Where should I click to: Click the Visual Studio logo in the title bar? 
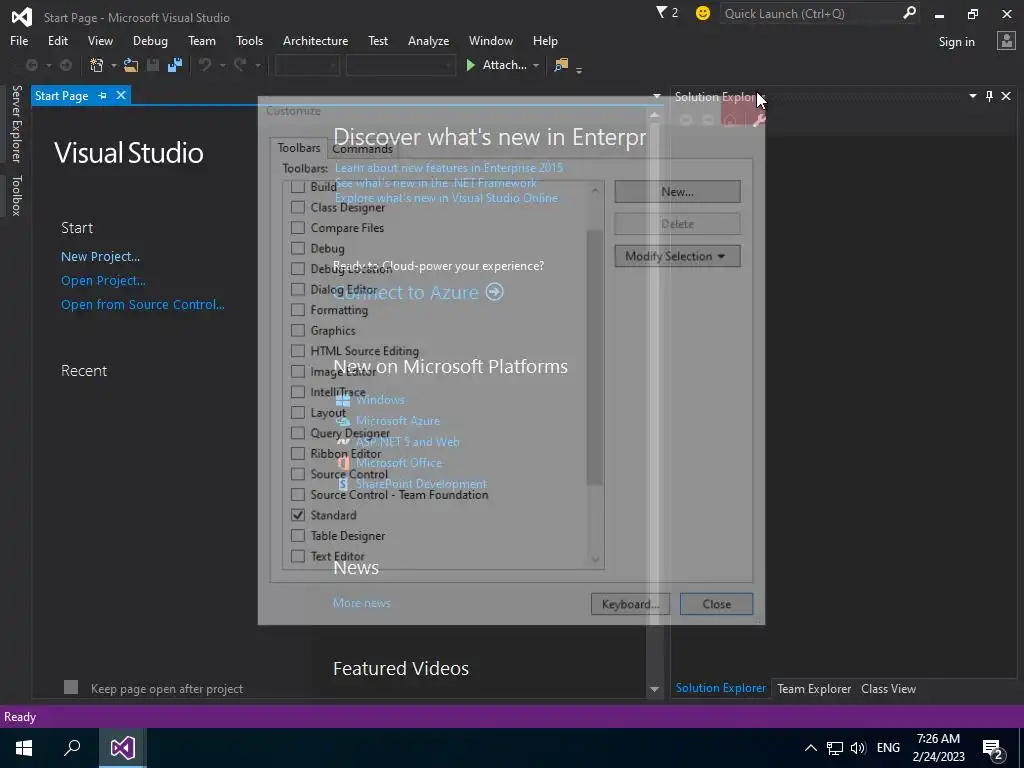click(22, 16)
